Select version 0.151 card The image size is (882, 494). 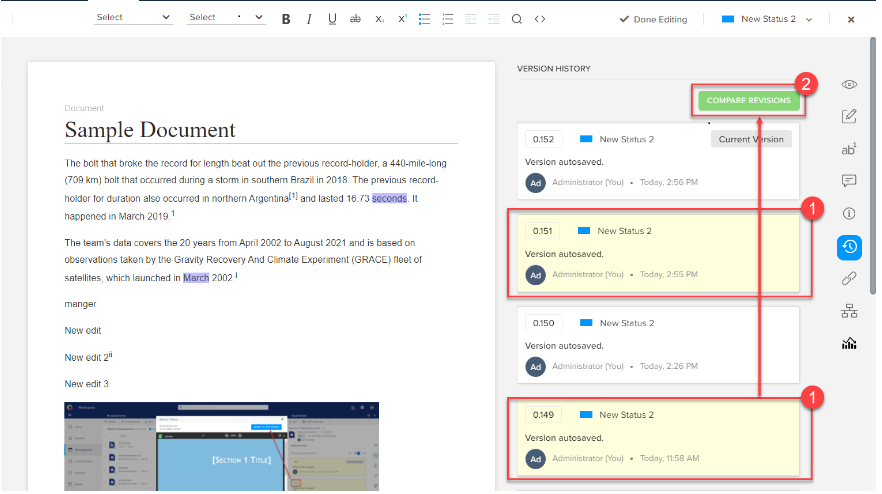[658, 253]
